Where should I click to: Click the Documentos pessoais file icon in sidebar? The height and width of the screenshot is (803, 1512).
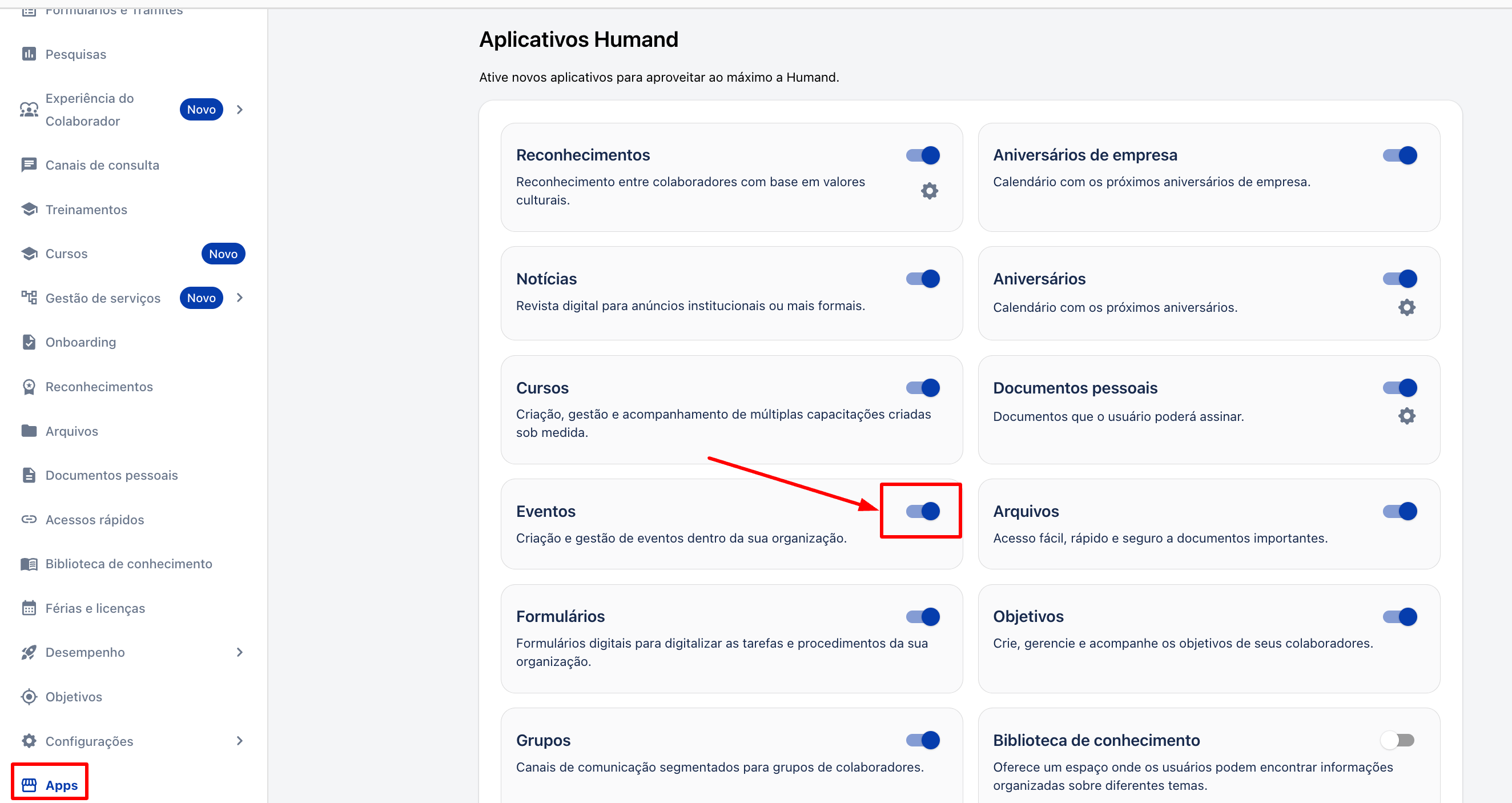(x=29, y=475)
